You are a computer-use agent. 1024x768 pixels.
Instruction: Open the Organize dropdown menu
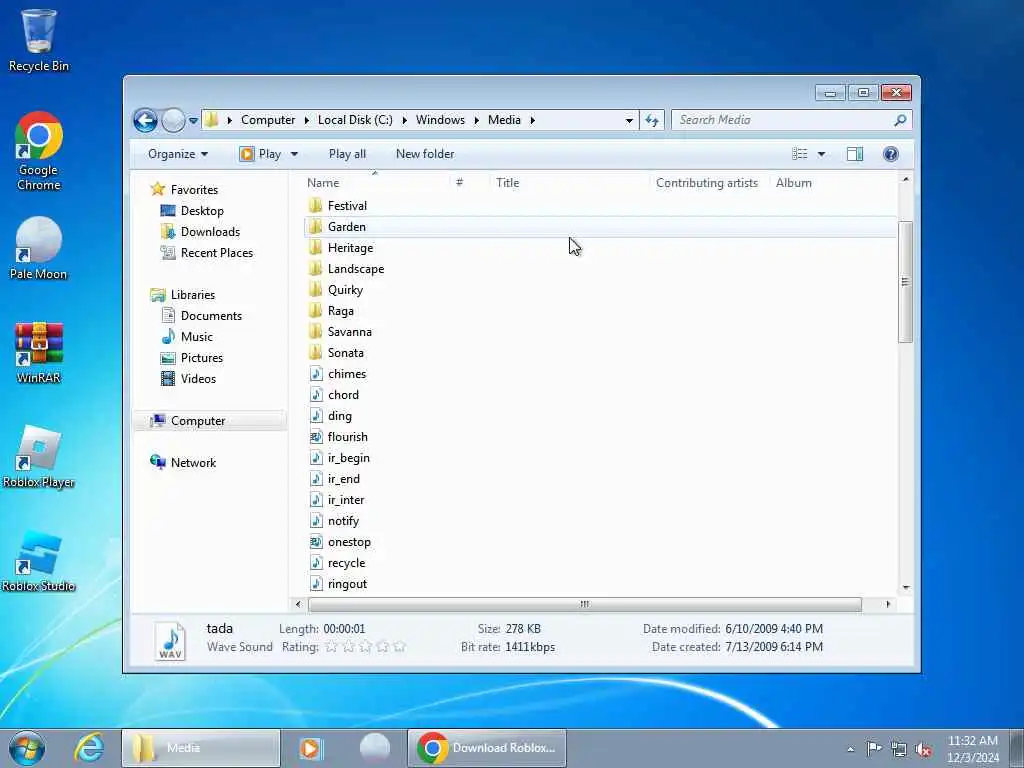click(x=178, y=154)
